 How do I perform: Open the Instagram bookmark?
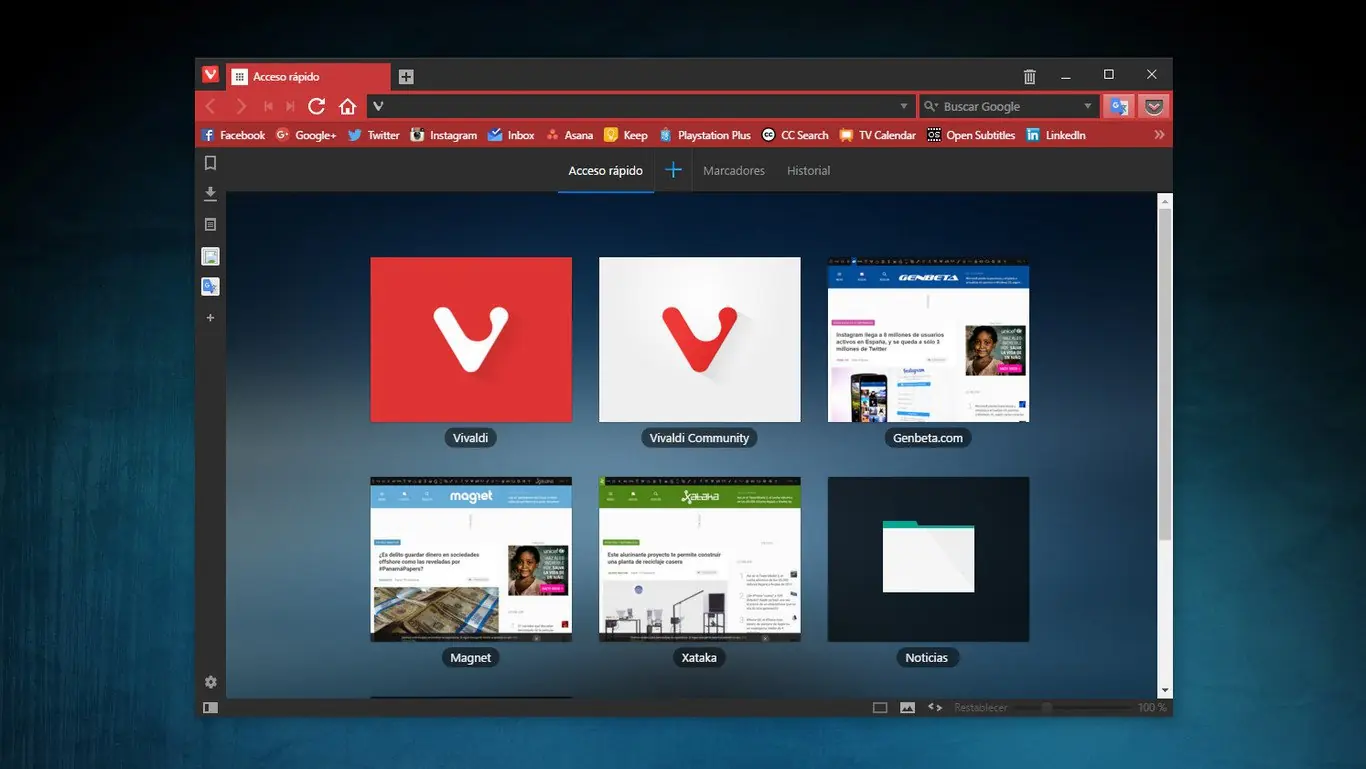(x=443, y=135)
